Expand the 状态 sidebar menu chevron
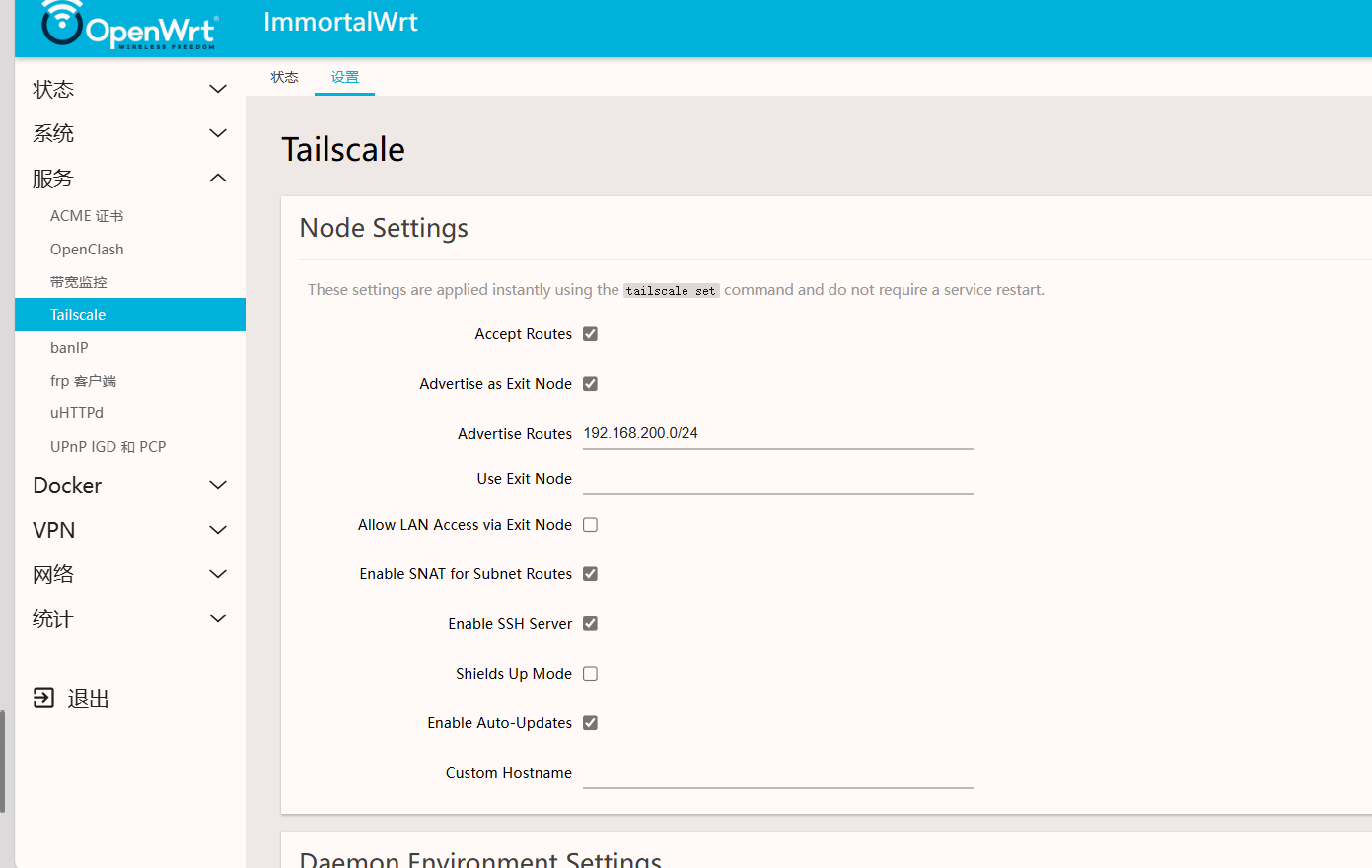 (218, 89)
